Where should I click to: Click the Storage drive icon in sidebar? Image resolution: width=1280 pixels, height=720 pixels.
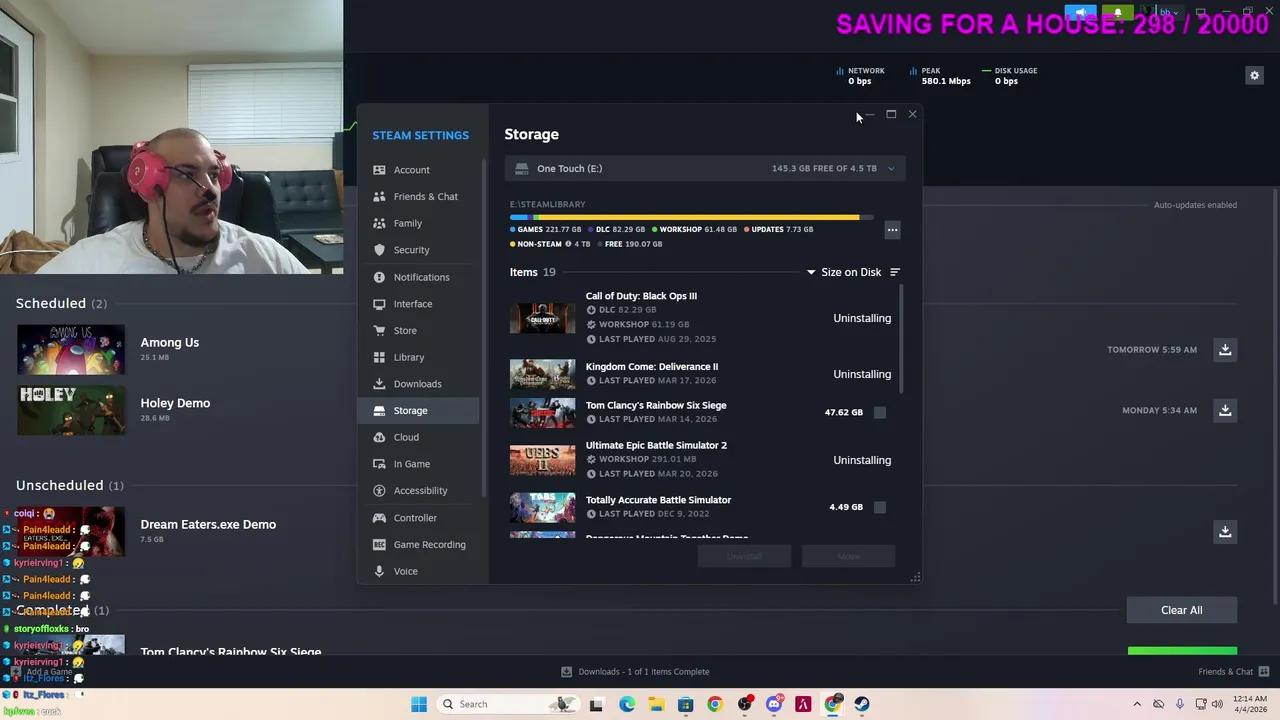[x=379, y=410]
